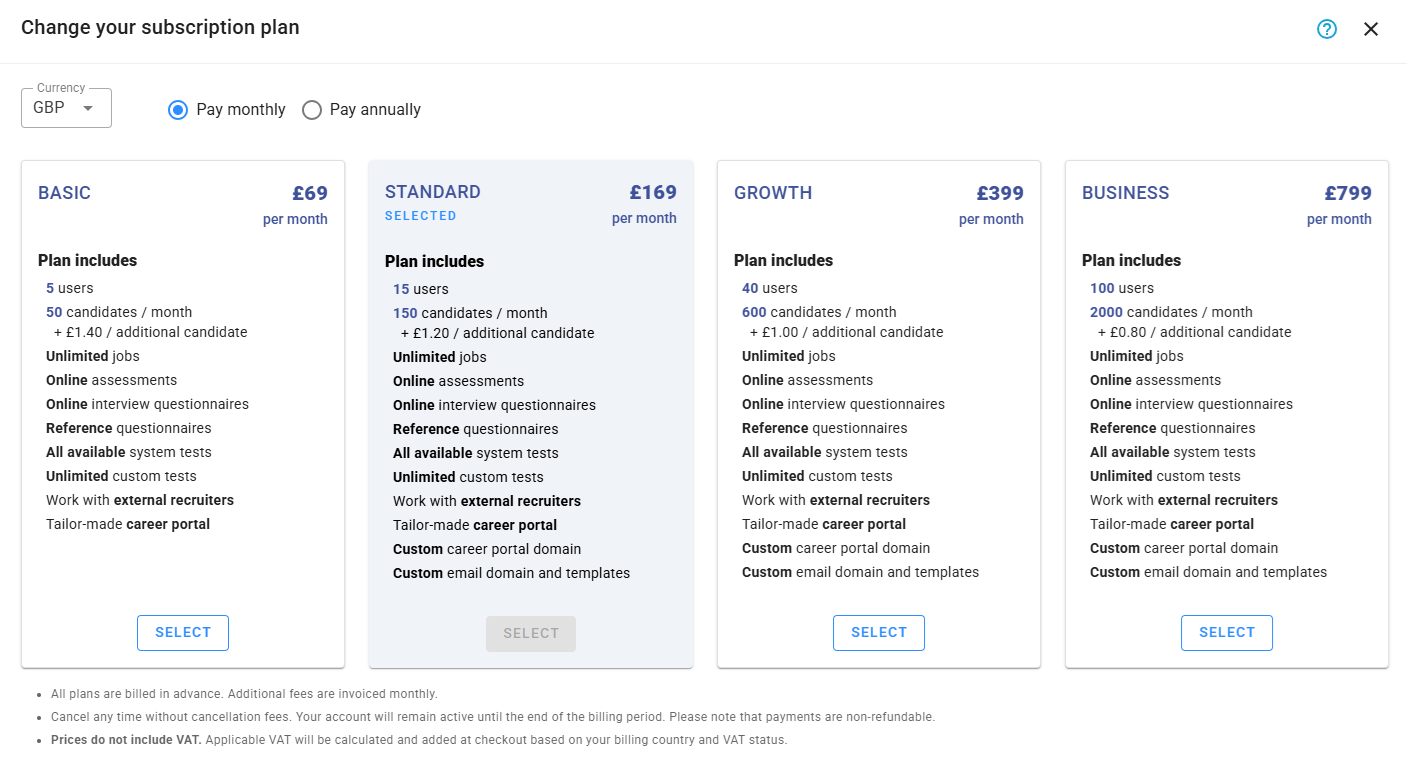Click the STANDARD plan heading
This screenshot has width=1407, height=766.
click(433, 192)
